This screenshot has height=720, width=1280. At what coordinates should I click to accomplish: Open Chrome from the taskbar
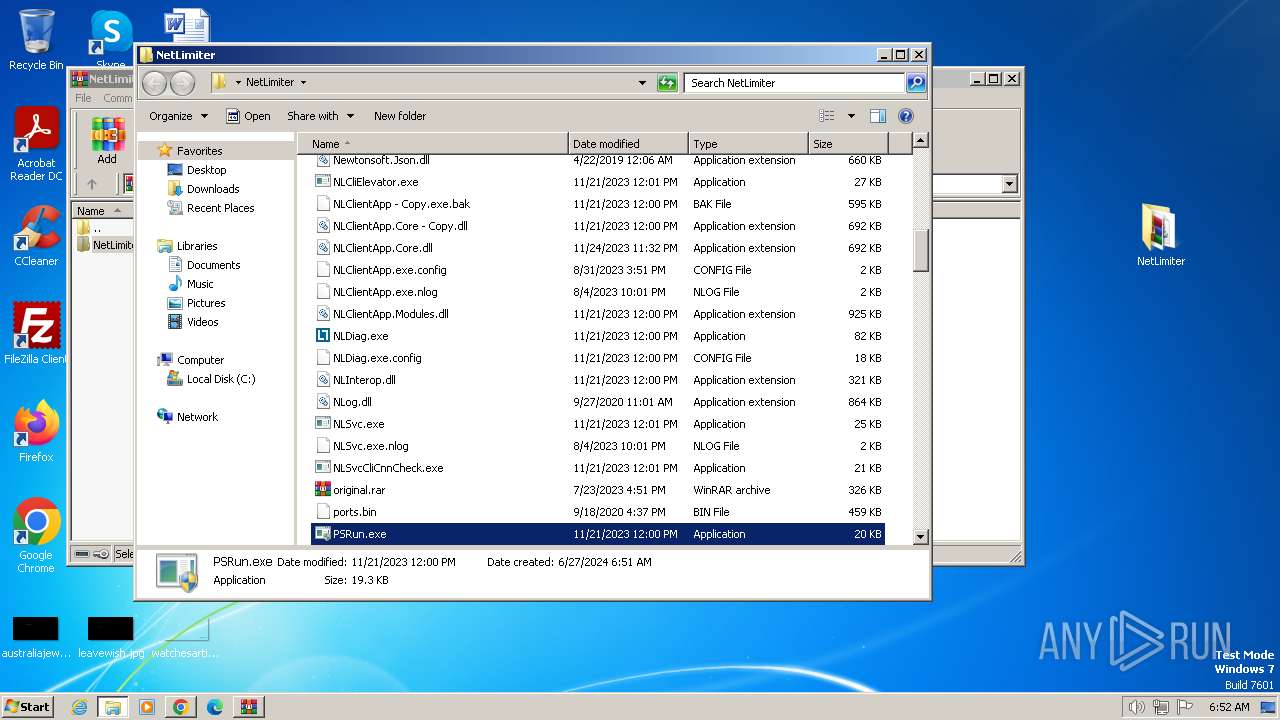pos(180,707)
